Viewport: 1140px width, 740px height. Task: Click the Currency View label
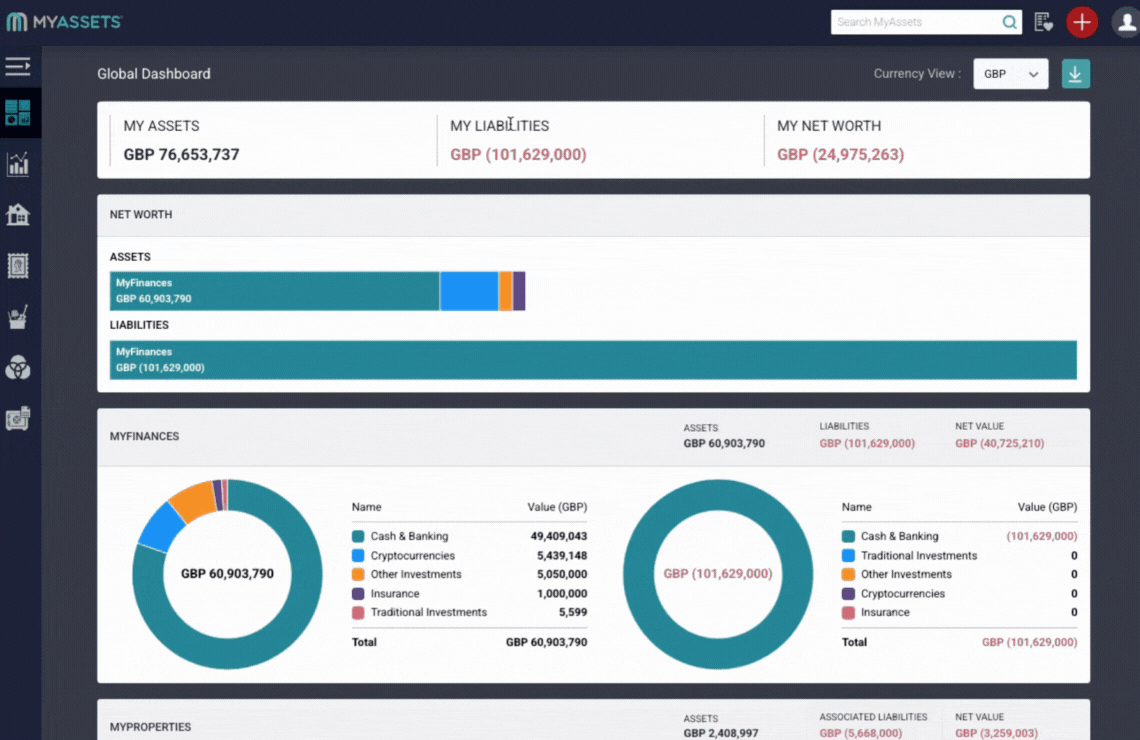pyautogui.click(x=917, y=73)
